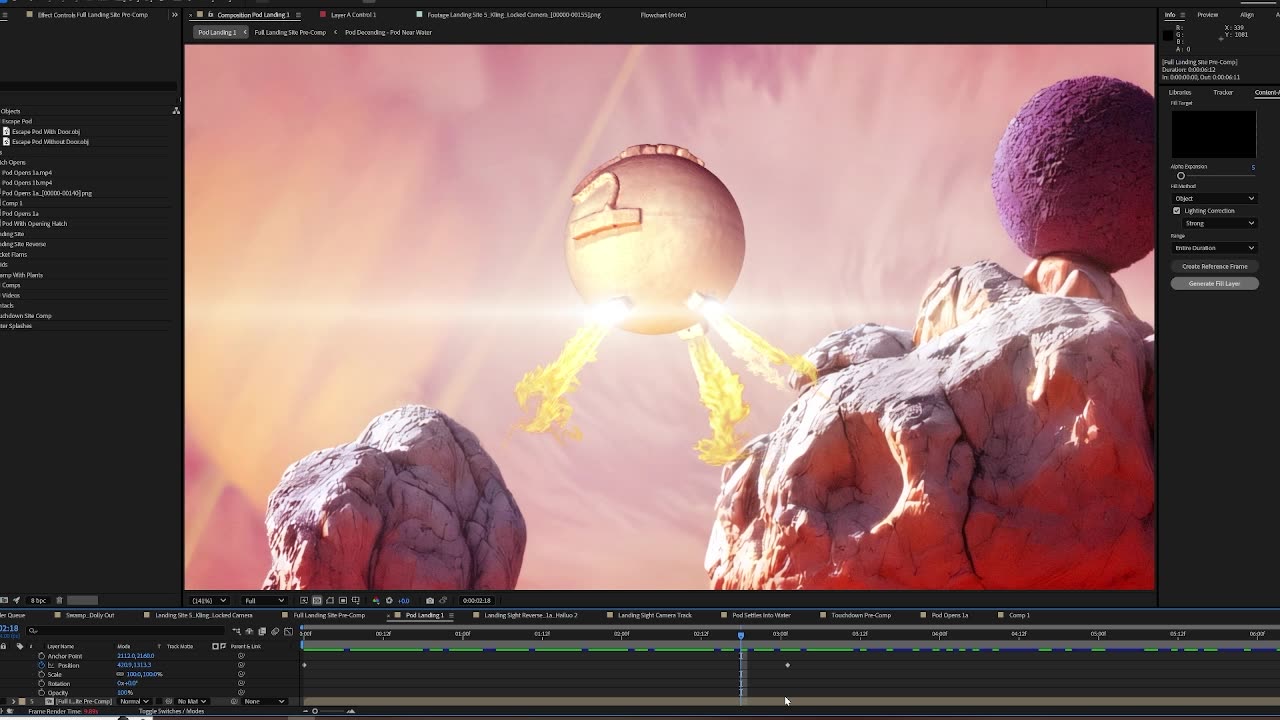Show hidden panel tabs via double chevron
Screen dimensions: 1280x720
(175, 15)
